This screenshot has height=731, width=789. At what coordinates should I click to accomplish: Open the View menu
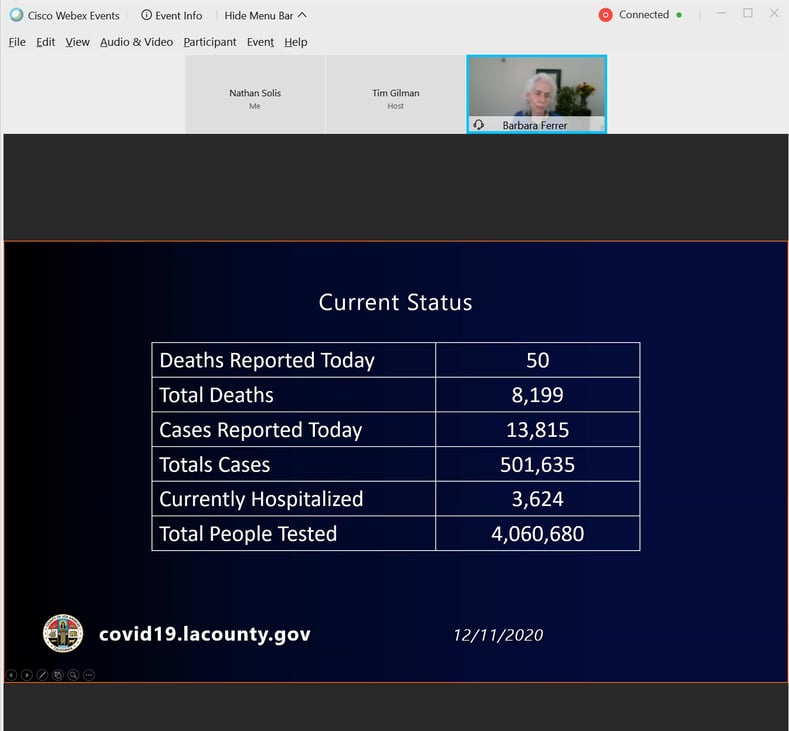77,42
